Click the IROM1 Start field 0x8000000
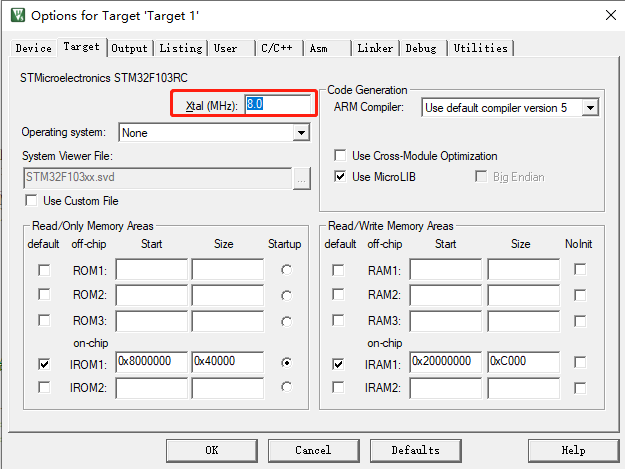Viewport: 625px width, 469px height. [151, 362]
